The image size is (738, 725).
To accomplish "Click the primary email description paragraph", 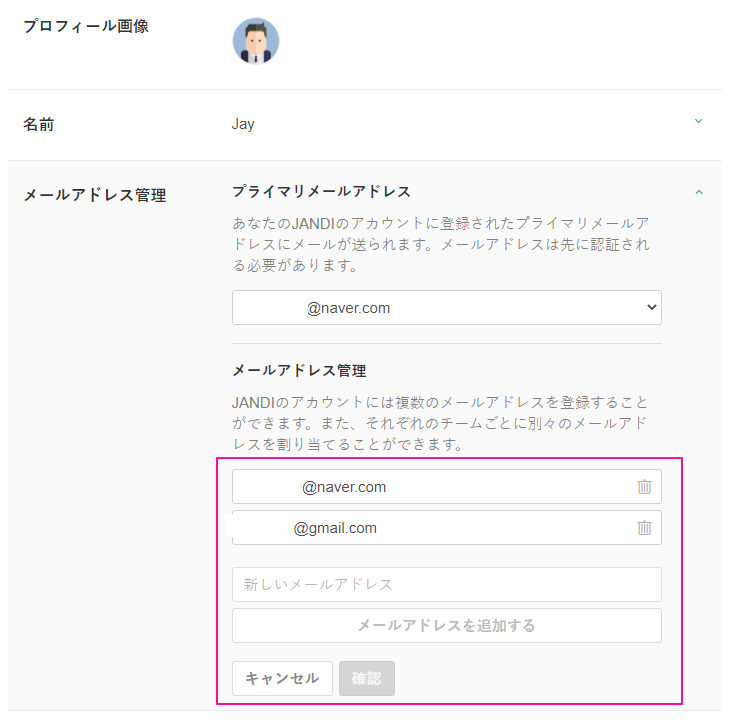I will [440, 244].
